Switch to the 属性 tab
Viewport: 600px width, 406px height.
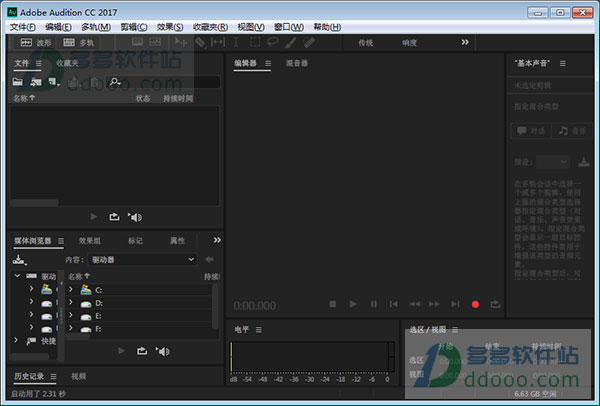tap(177, 241)
